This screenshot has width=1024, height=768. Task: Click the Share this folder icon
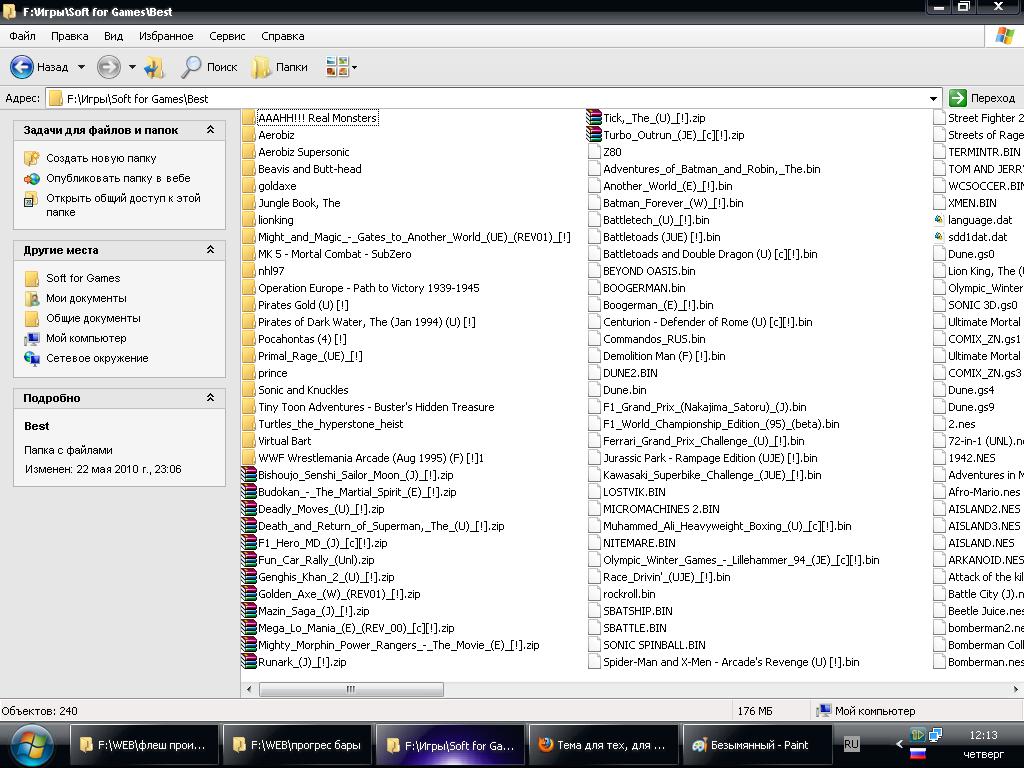pyautogui.click(x=30, y=199)
